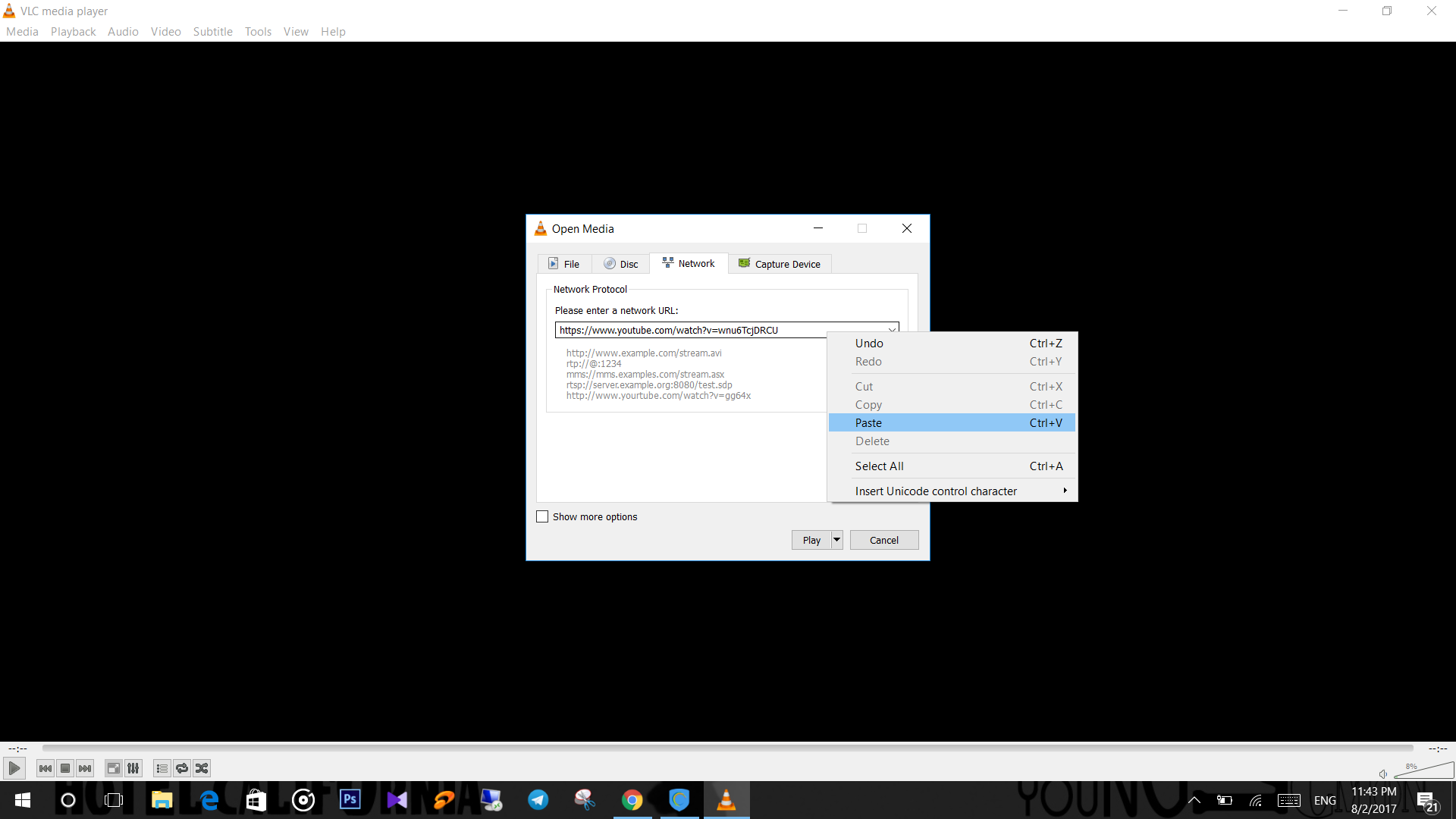Select the Play icon in playback controls
1456x819 pixels.
(x=14, y=767)
